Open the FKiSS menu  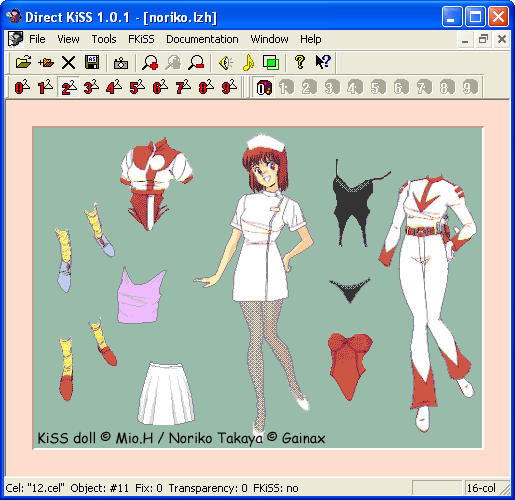(141, 39)
